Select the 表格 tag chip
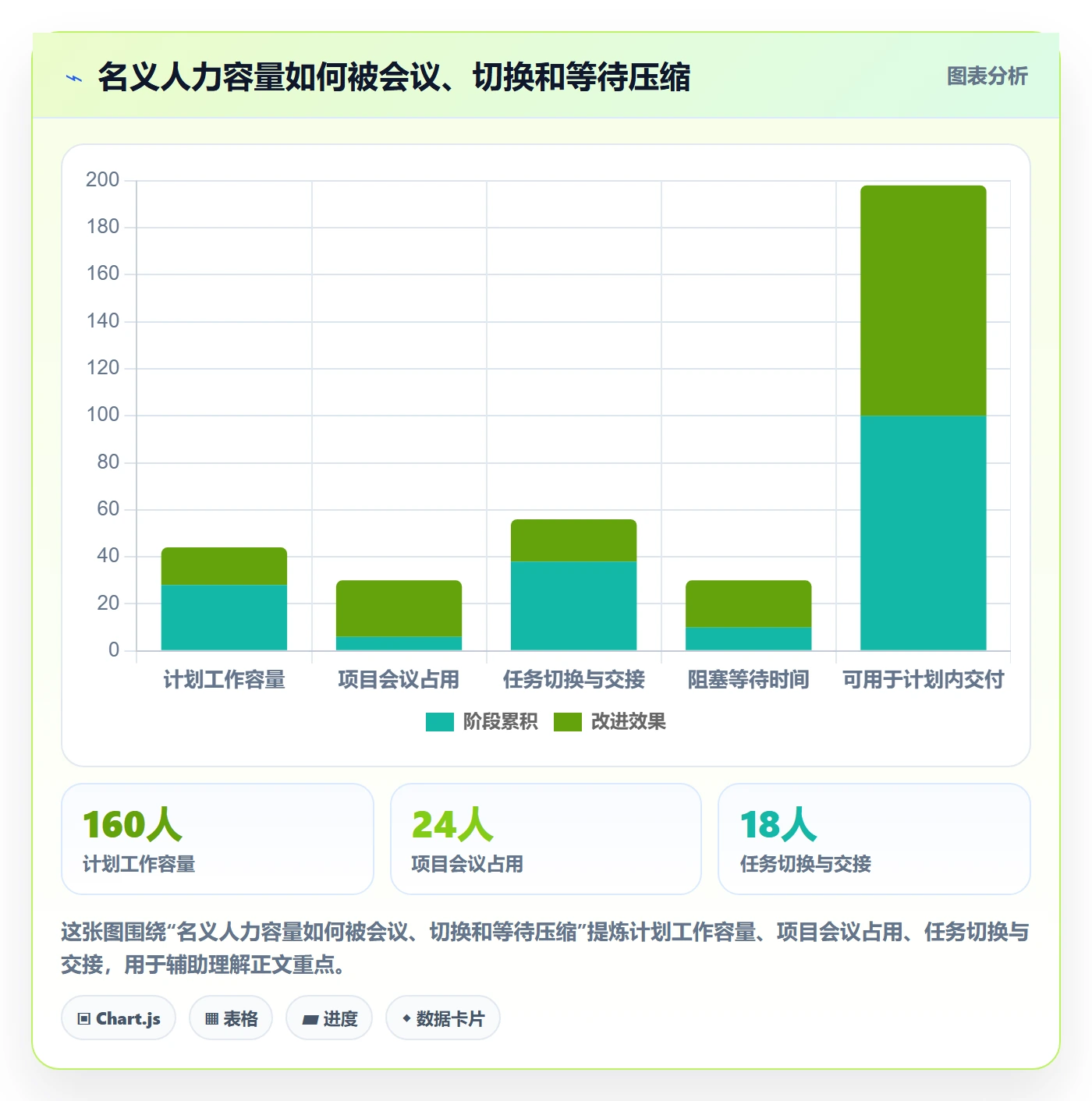Screen dimensions: 1092x1101 (231, 1018)
